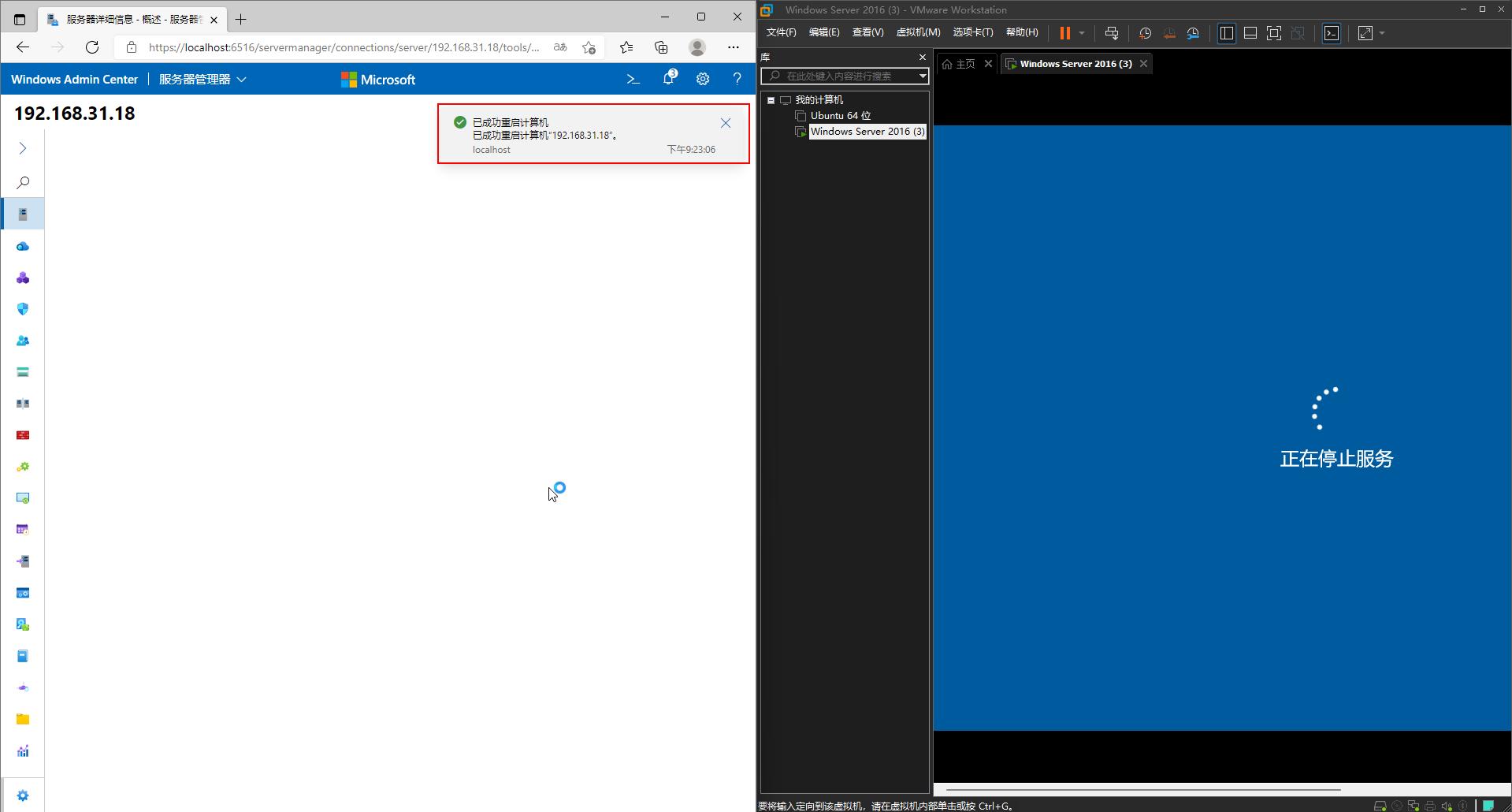Image resolution: width=1512 pixels, height=812 pixels.
Task: Collapse 我的计算机 tree node
Action: [x=771, y=100]
